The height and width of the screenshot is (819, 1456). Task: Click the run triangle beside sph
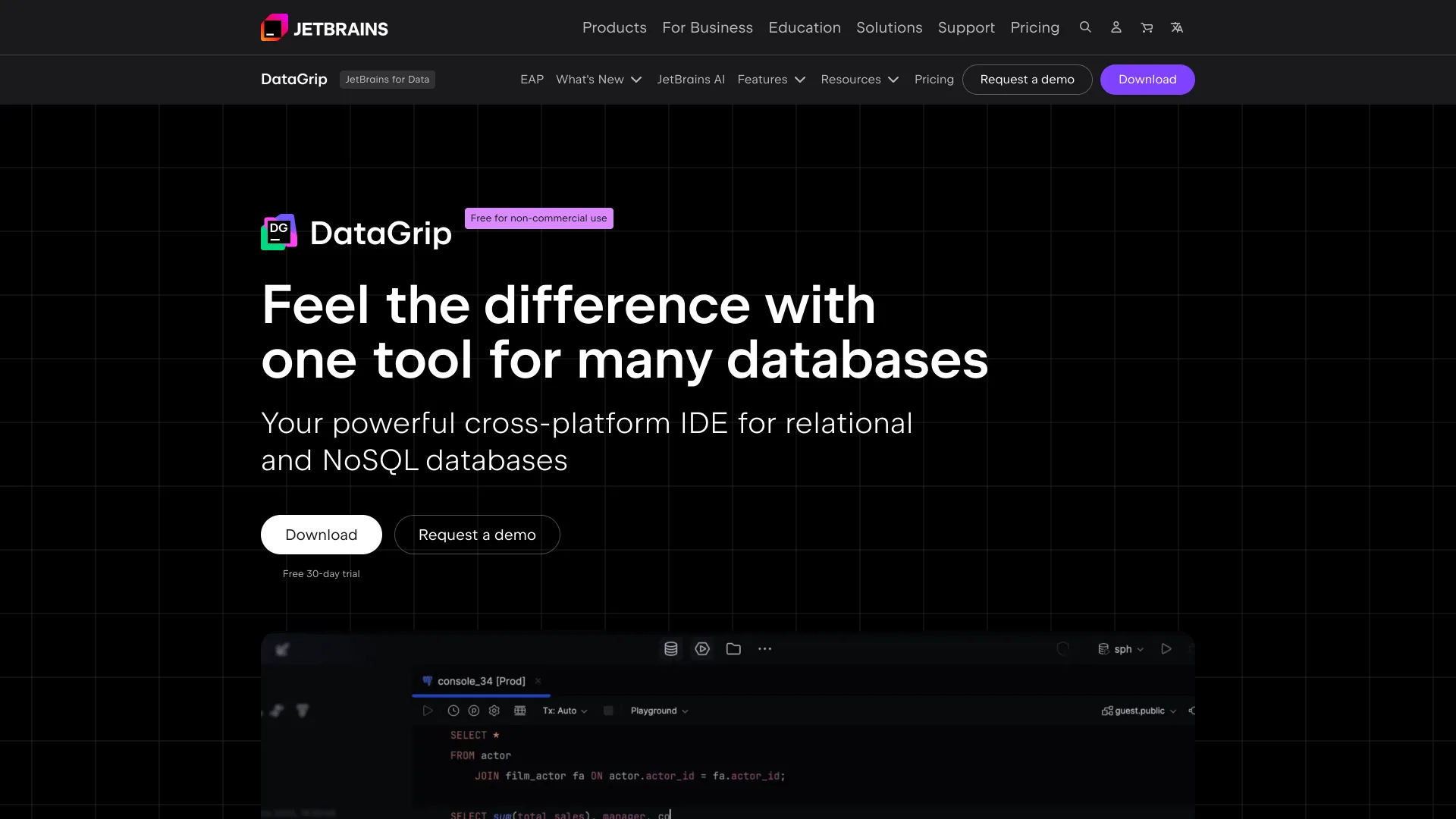pyautogui.click(x=1166, y=649)
